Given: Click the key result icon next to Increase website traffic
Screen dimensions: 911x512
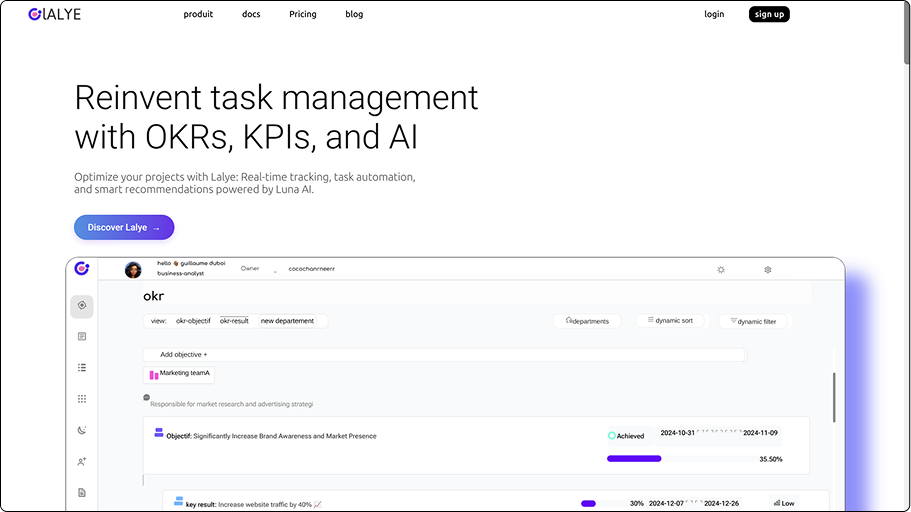Looking at the screenshot, I should (179, 501).
